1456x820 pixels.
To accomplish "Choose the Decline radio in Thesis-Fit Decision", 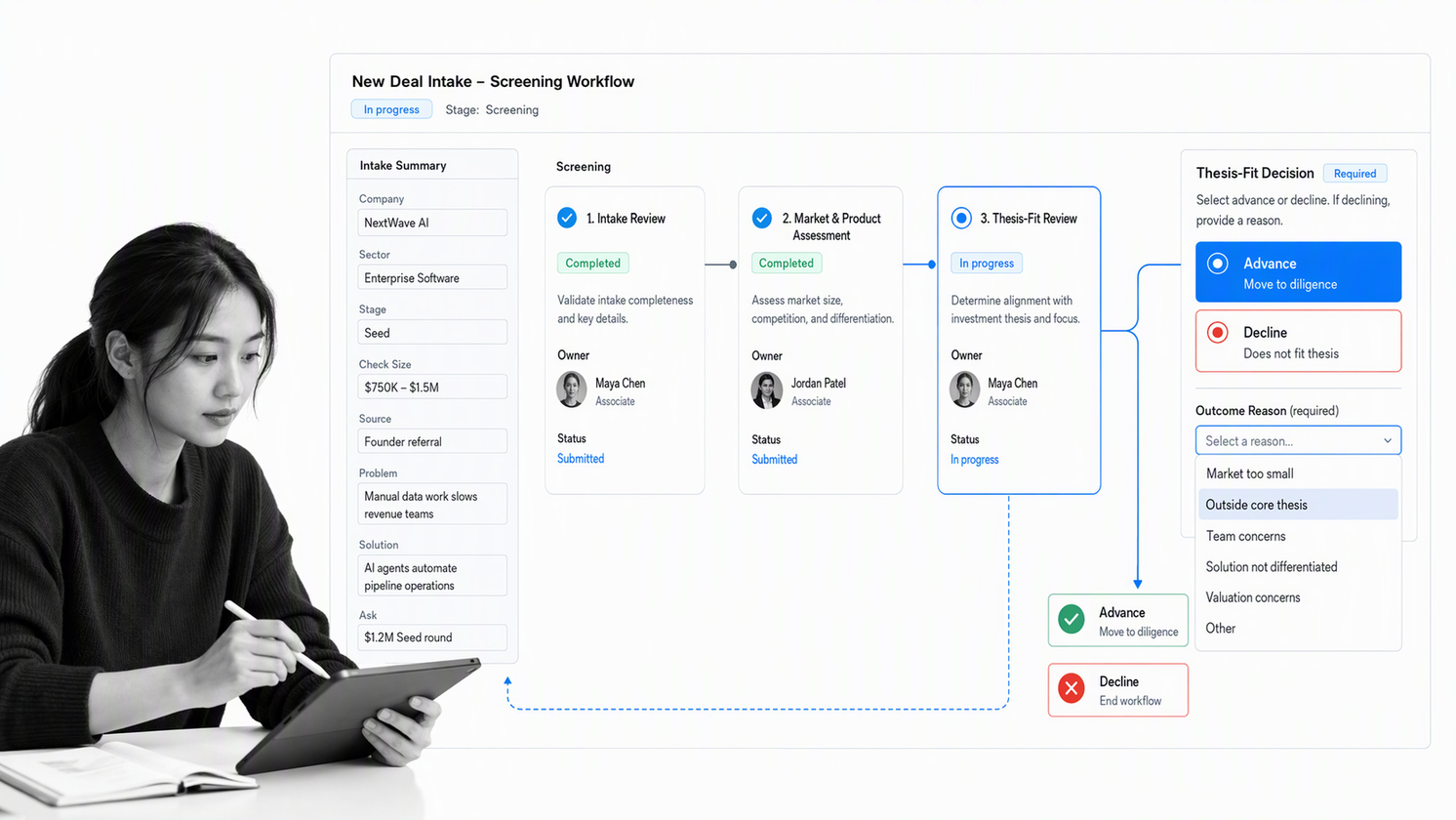I will click(1218, 332).
